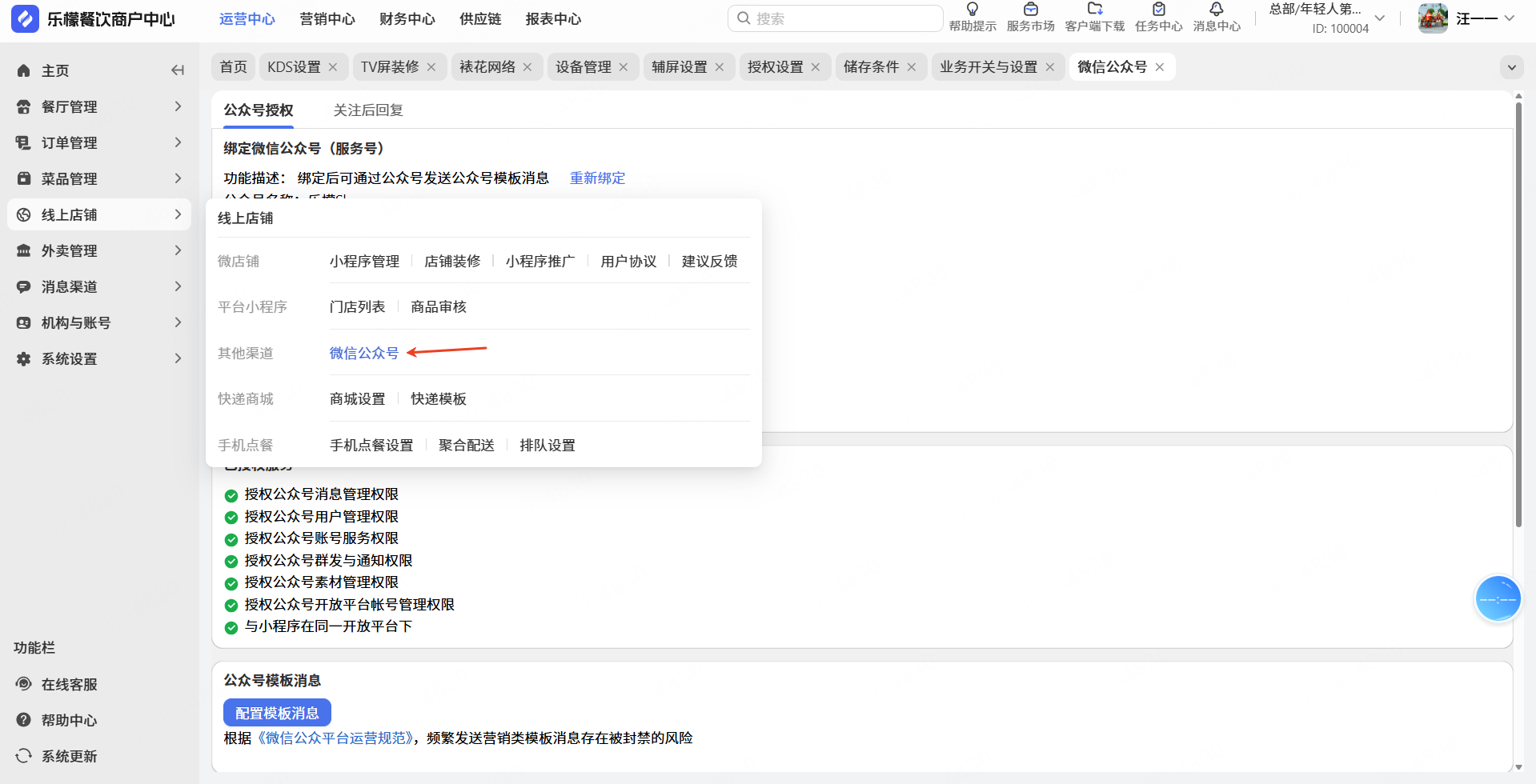Screen dimensions: 1536x784
Task: Expand the tab overflow dropdown arrow
Action: tap(1511, 67)
